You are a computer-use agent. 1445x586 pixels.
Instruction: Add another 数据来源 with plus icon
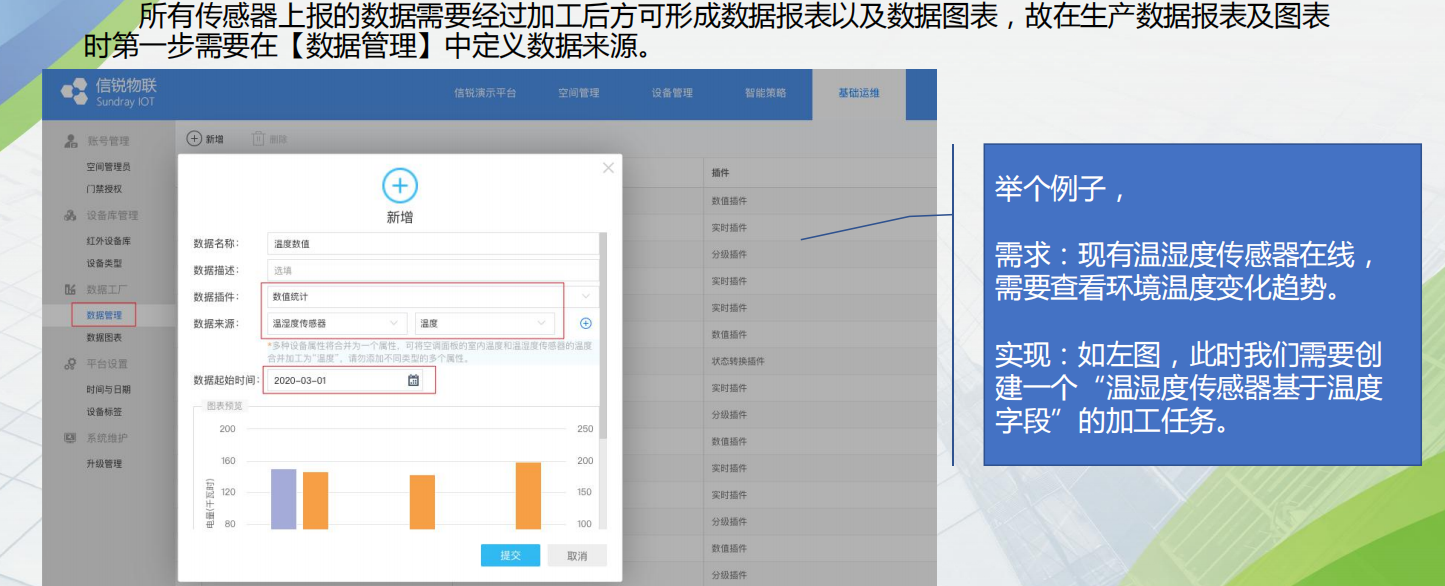click(586, 323)
